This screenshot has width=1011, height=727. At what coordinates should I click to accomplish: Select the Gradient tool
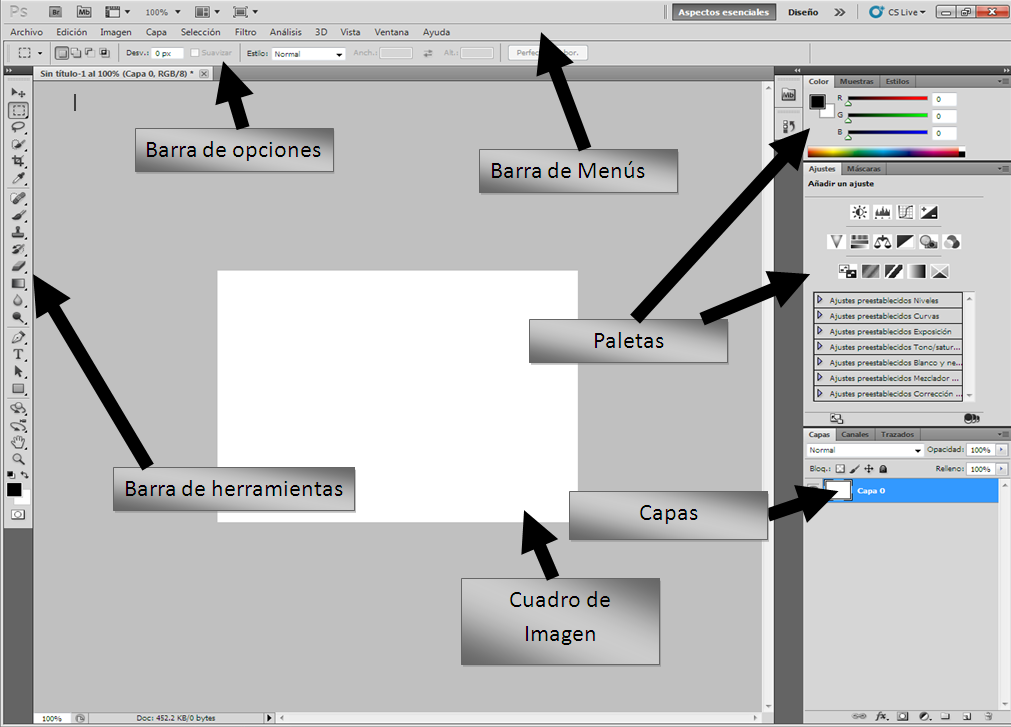(x=18, y=284)
